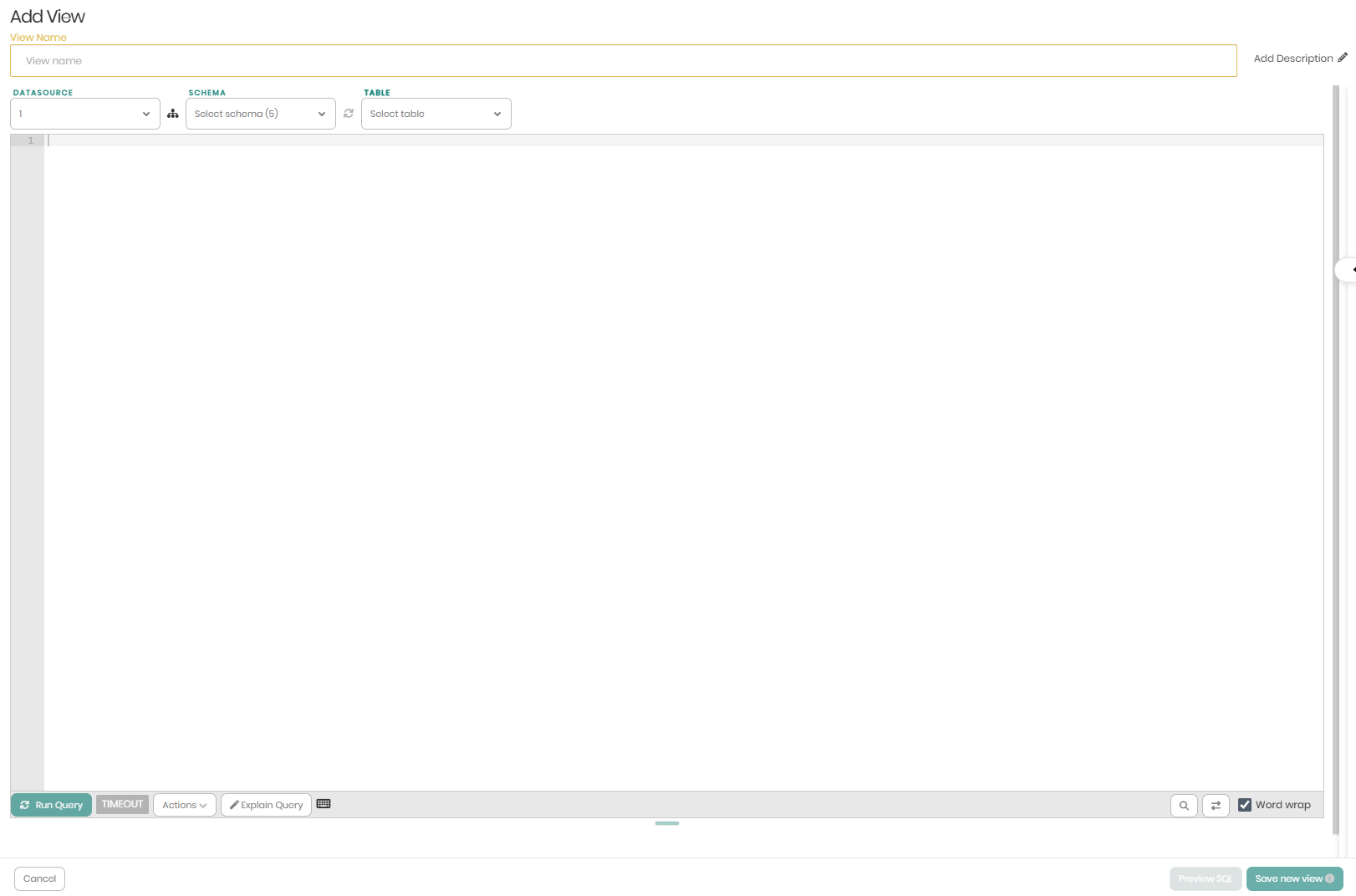The width and height of the screenshot is (1356, 896).
Task: Open the Select schema dropdown
Action: (260, 113)
